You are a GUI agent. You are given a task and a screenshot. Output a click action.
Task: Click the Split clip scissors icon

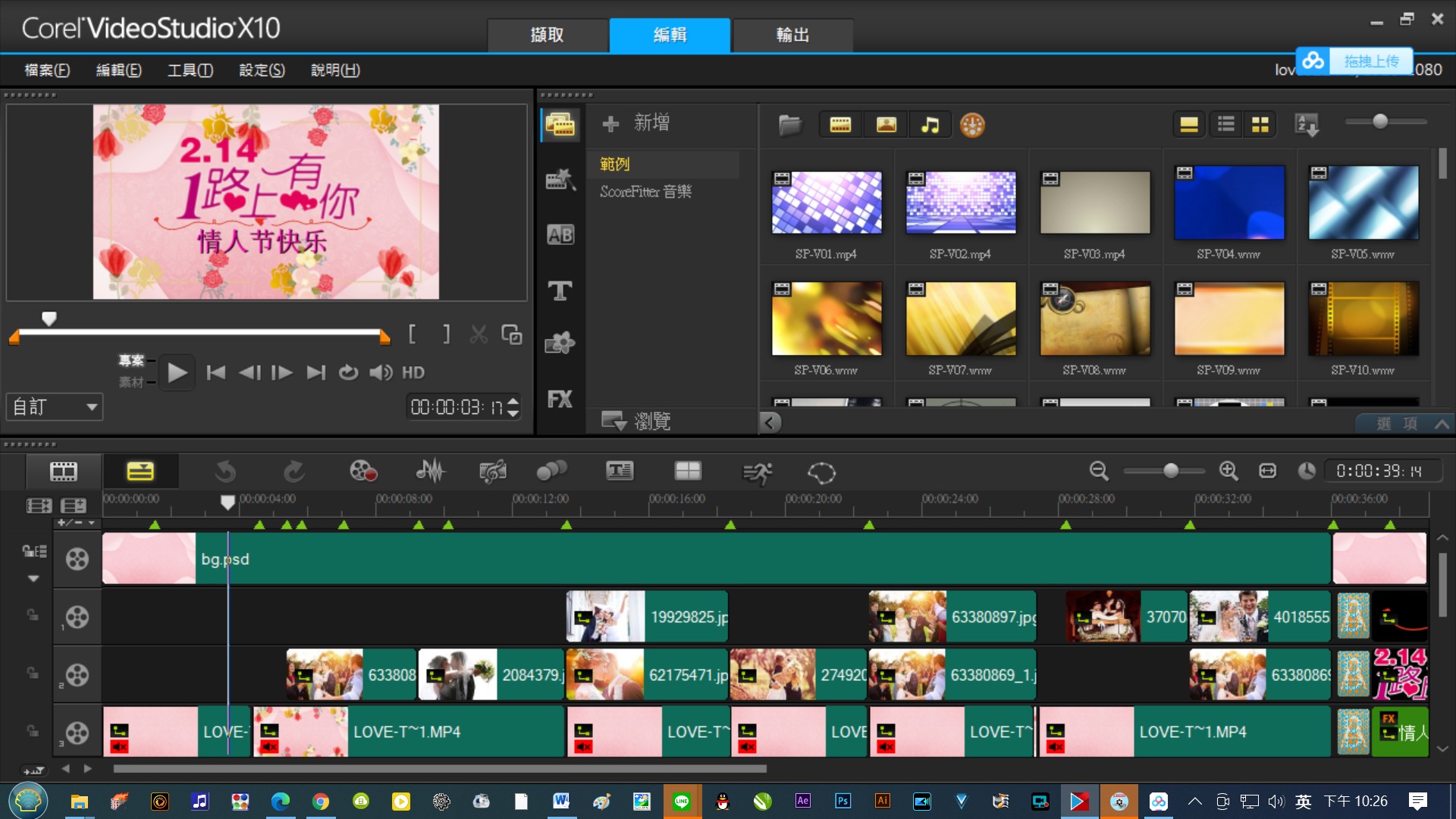(479, 334)
